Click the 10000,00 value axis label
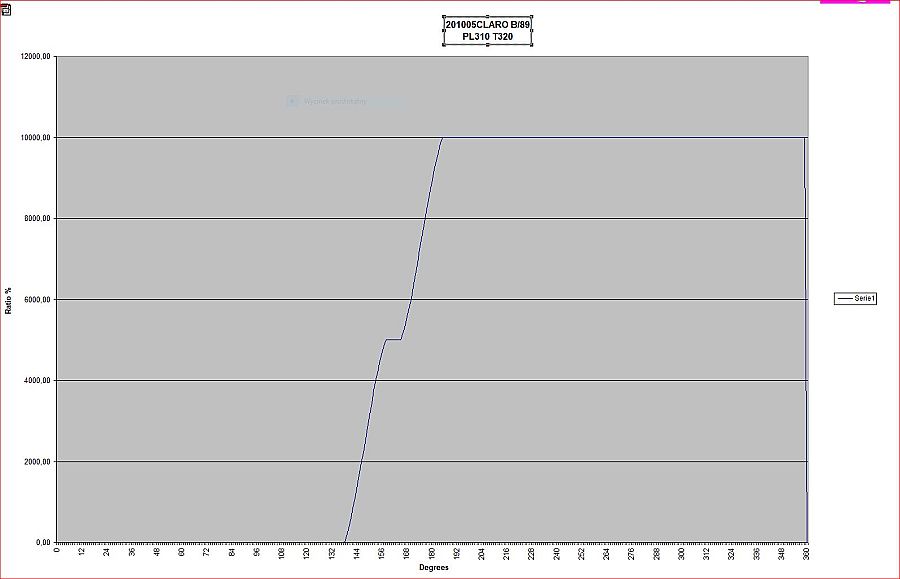The image size is (900, 579). click(x=36, y=138)
